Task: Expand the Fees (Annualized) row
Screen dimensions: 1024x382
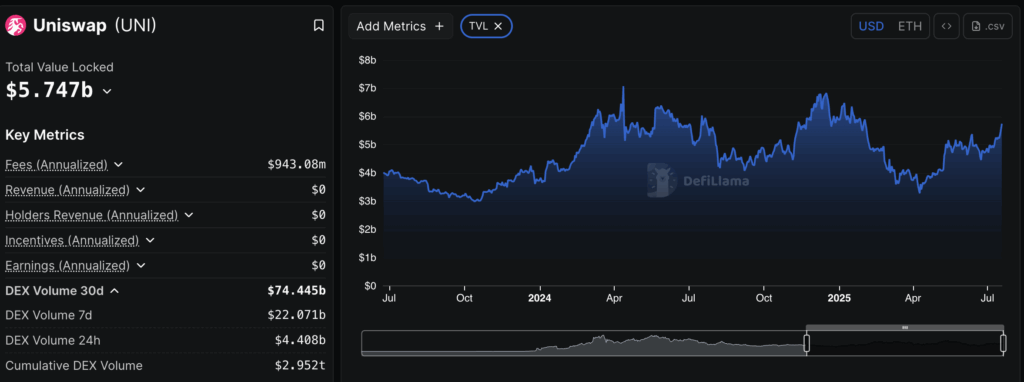Action: pyautogui.click(x=118, y=165)
